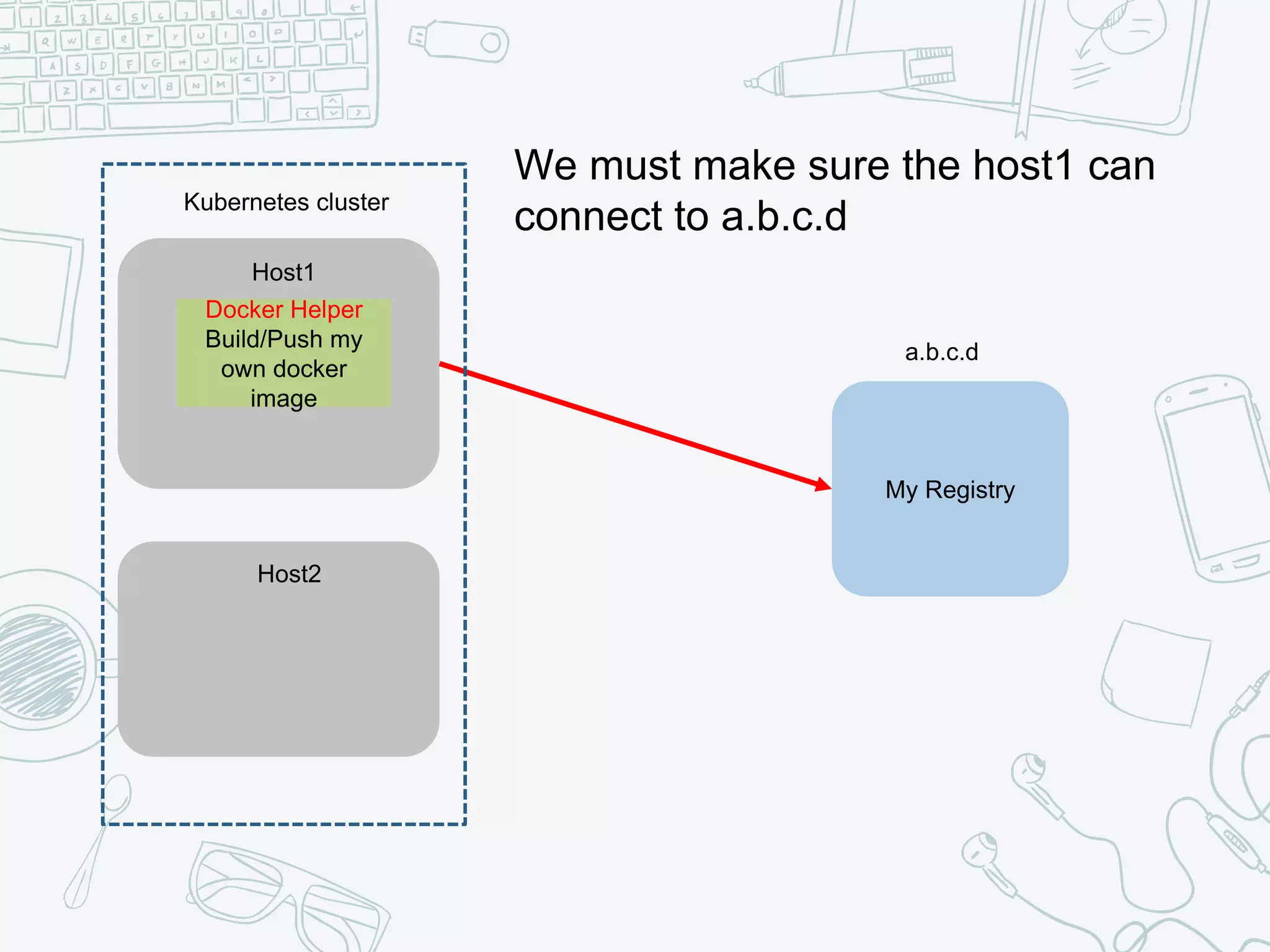
Task: Click the USB flash drive sketch
Action: point(460,41)
